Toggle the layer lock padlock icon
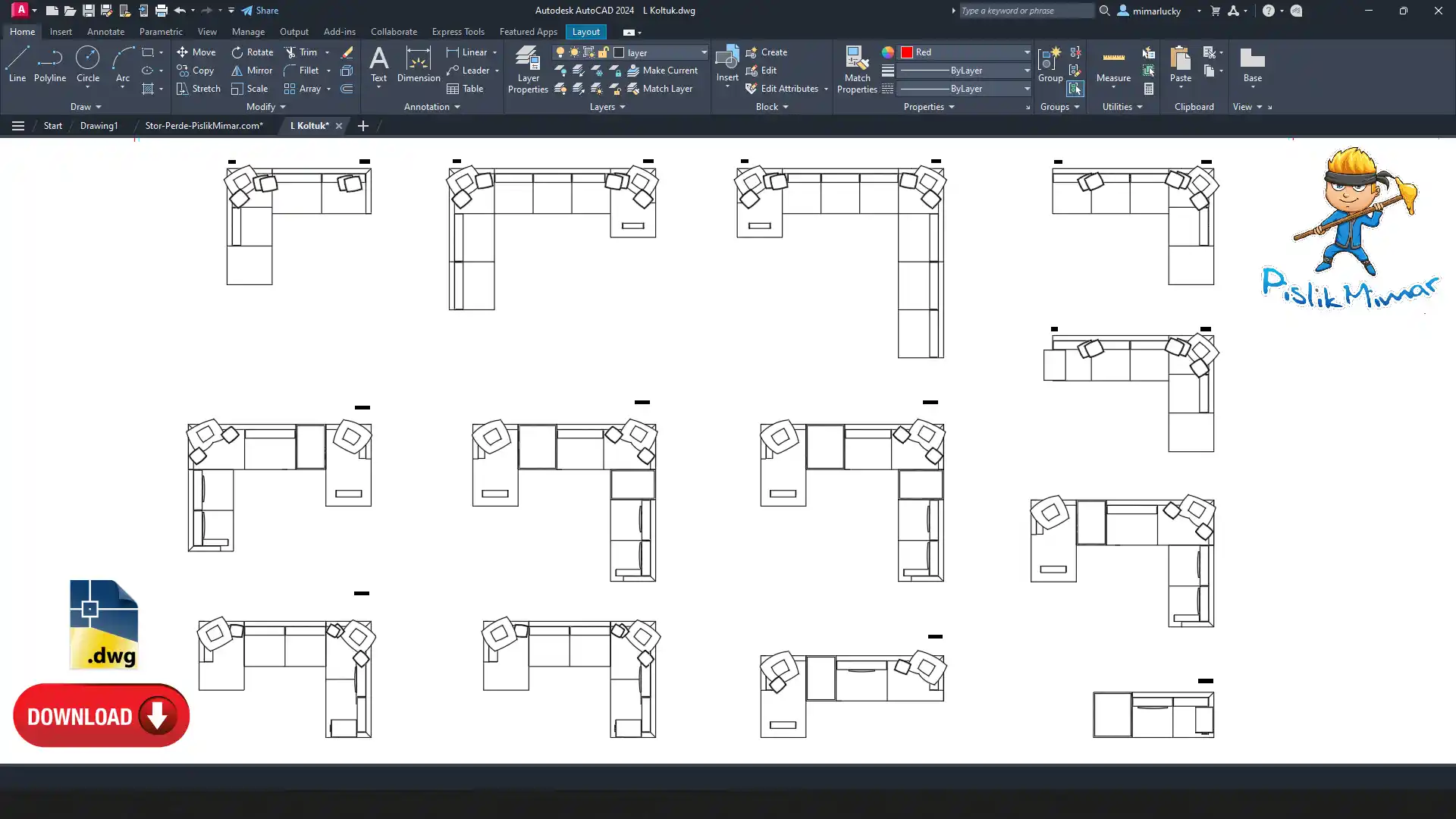The image size is (1456, 819). (603, 52)
